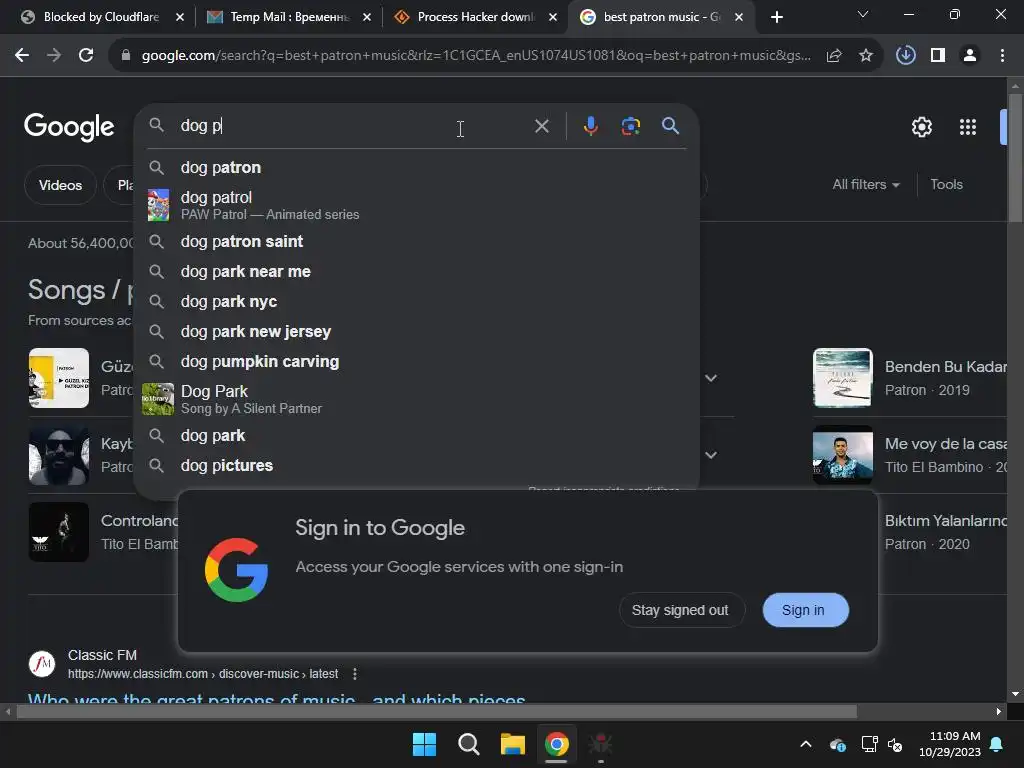
Task: Open the bug app in taskbar
Action: pos(600,744)
